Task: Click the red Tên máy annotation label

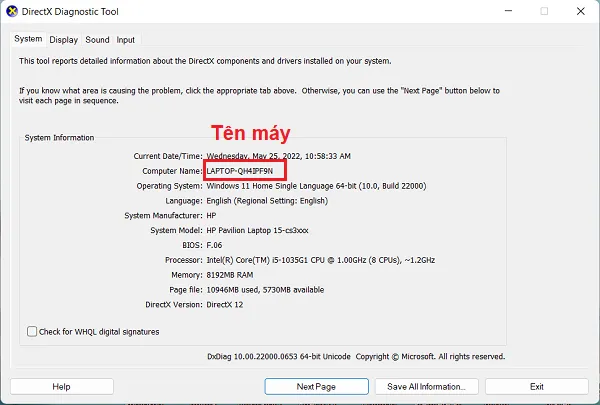Action: 247,135
